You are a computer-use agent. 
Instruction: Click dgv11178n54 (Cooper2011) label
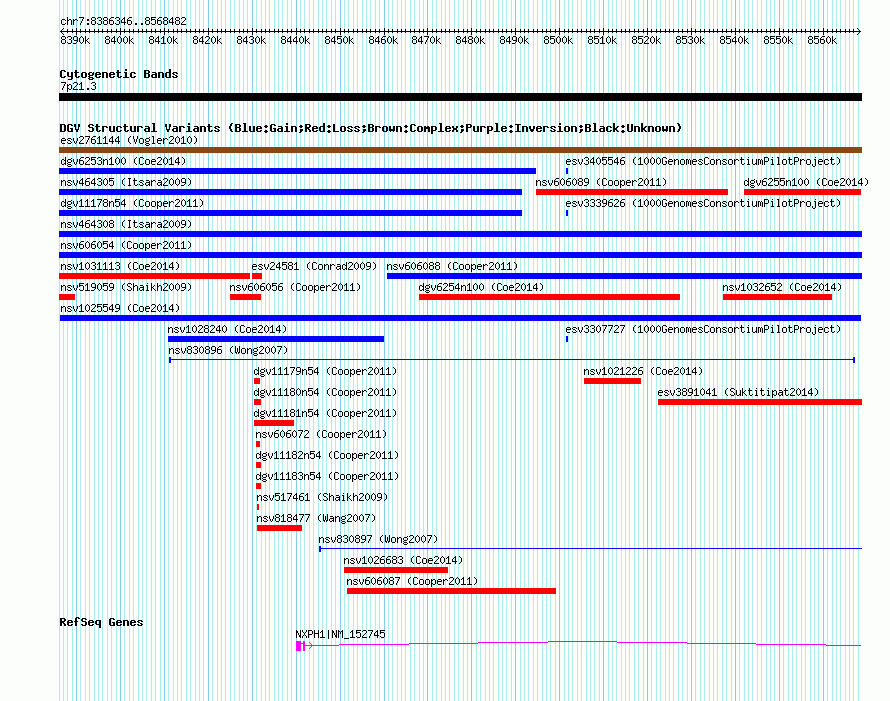pos(132,203)
